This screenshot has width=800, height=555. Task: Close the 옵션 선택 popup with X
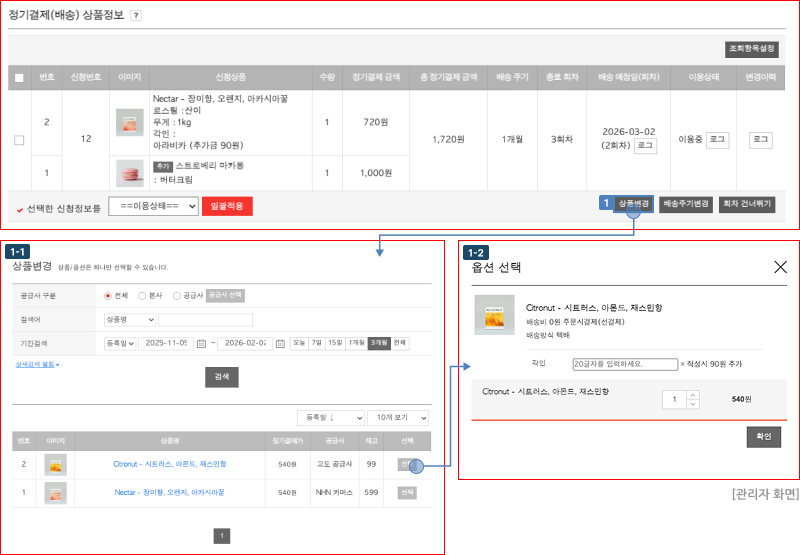point(780,267)
